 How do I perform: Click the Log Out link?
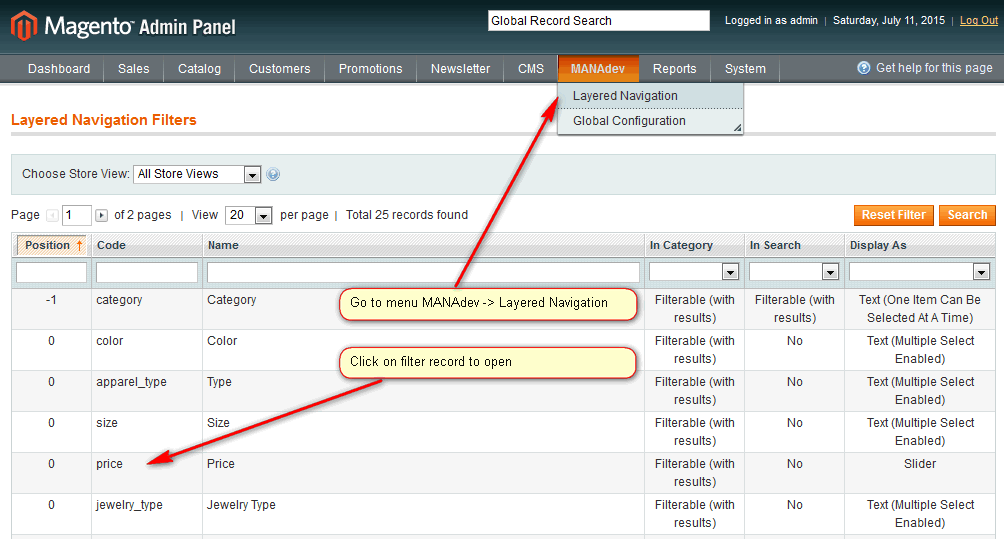coord(978,20)
